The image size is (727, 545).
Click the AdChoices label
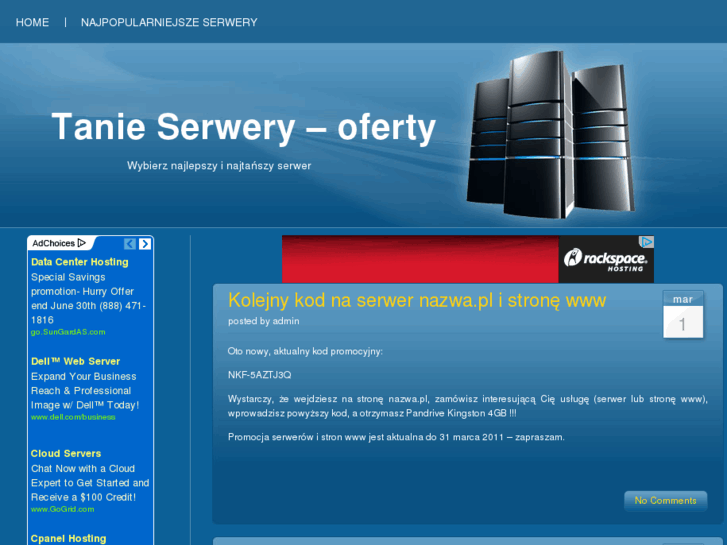[x=53, y=243]
